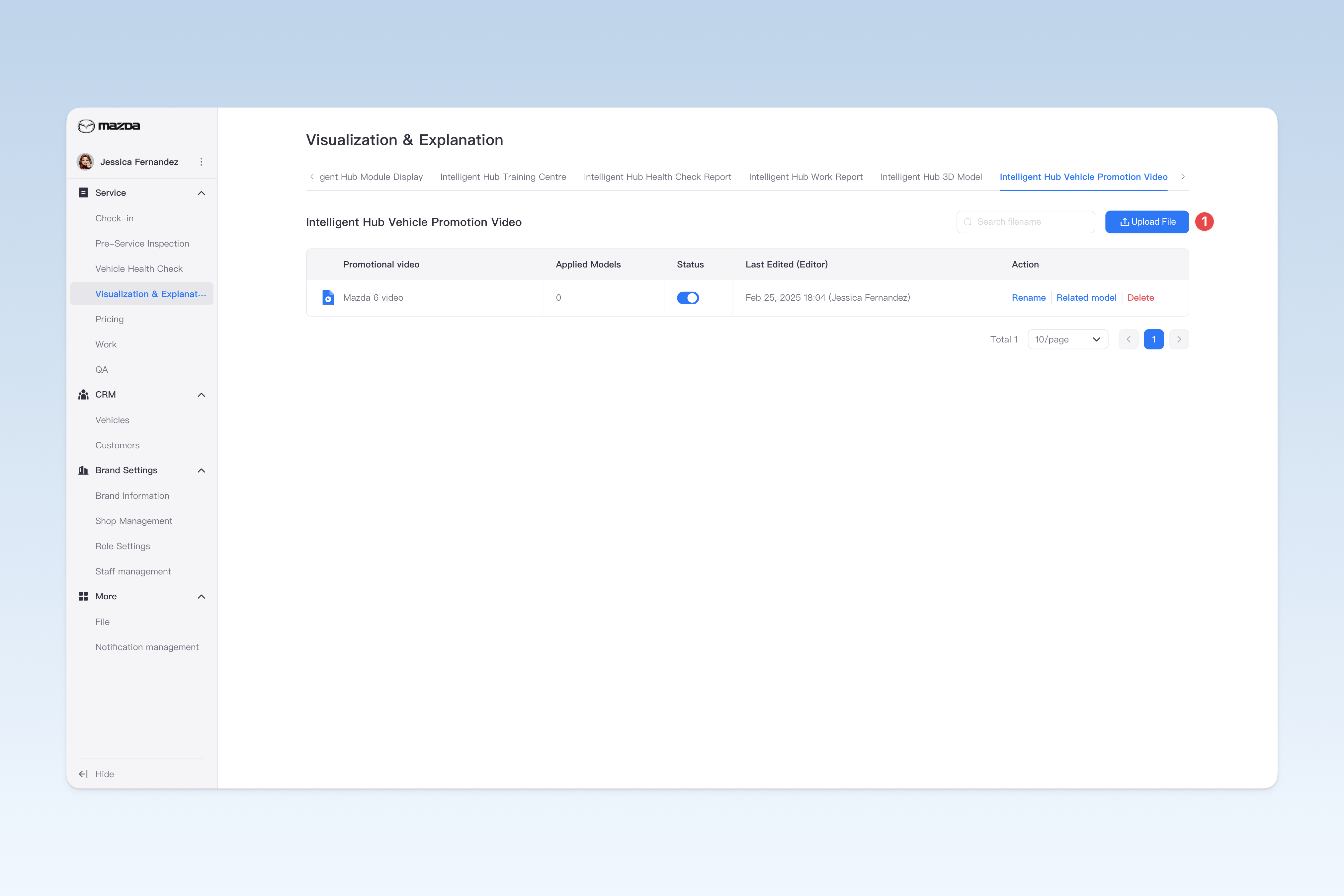The height and width of the screenshot is (896, 1344).
Task: Click the Brand Settings building icon
Action: [83, 470]
